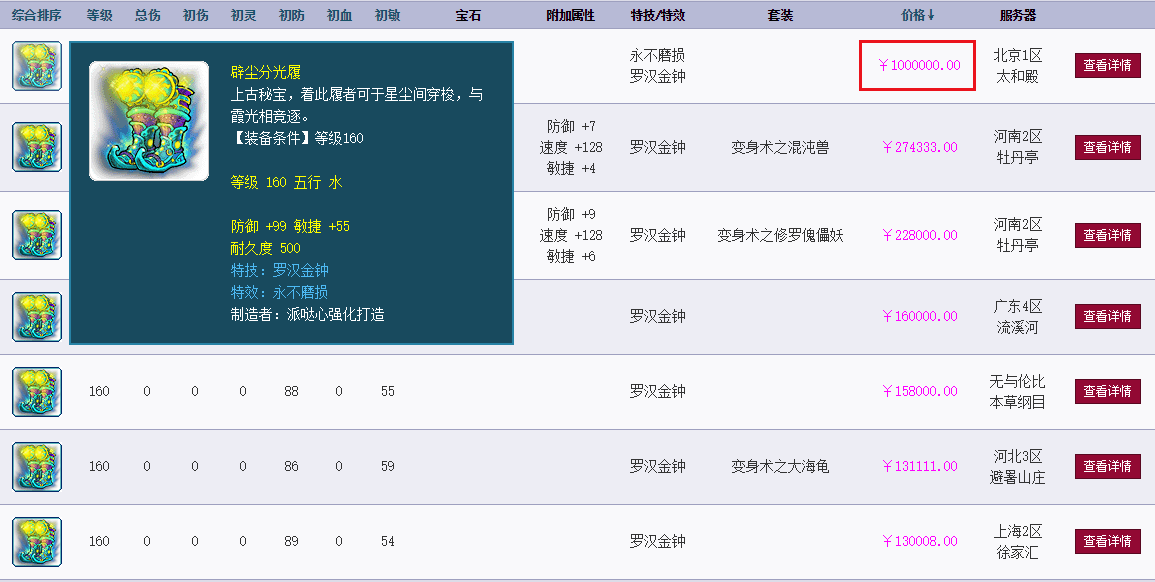This screenshot has width=1155, height=582.
Task: Click 初敏 value 54
Action: [x=387, y=541]
